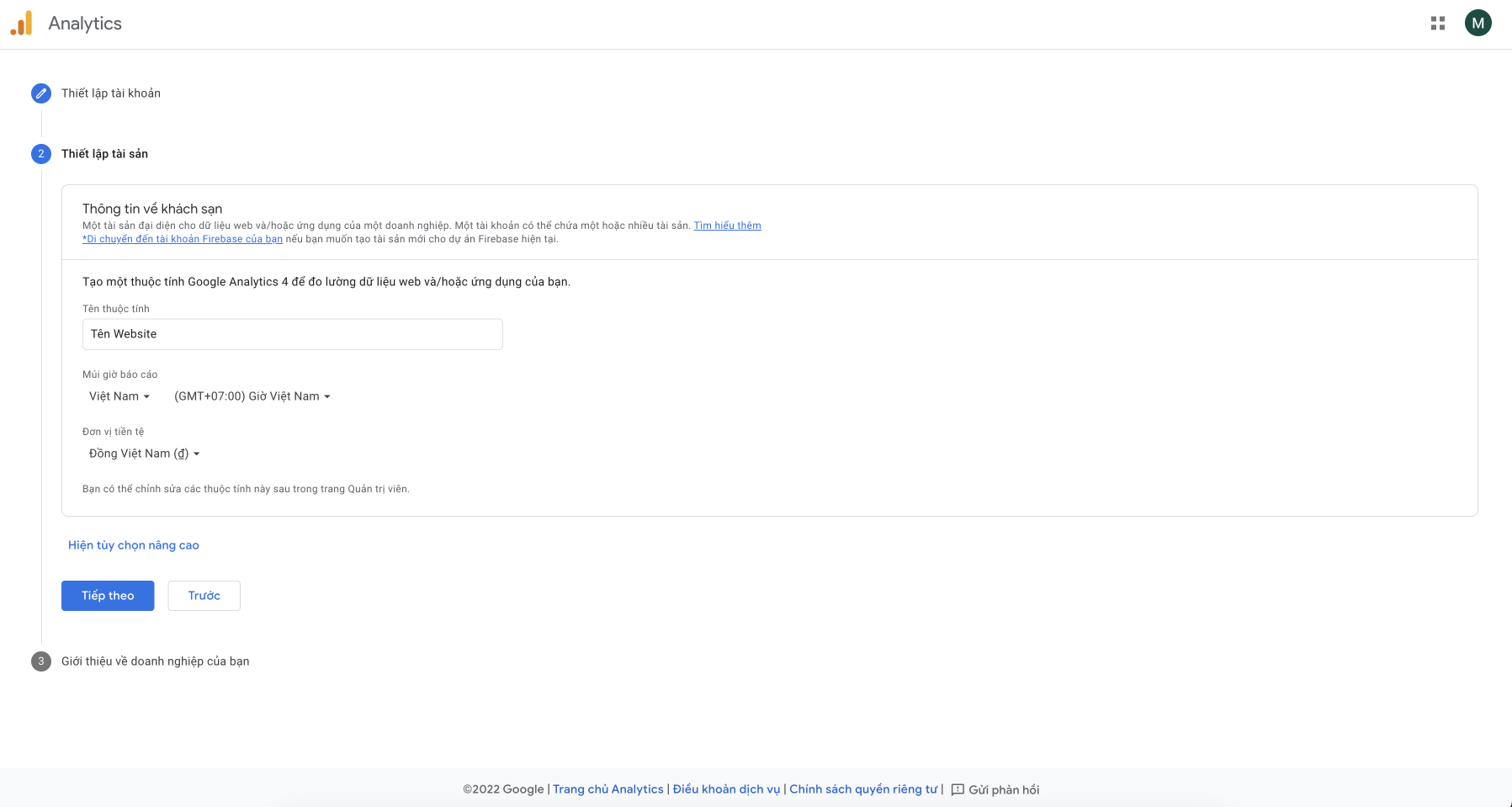Click the Tên thuộc tính input field
Viewport: 1512px width, 807px height.
pos(292,334)
